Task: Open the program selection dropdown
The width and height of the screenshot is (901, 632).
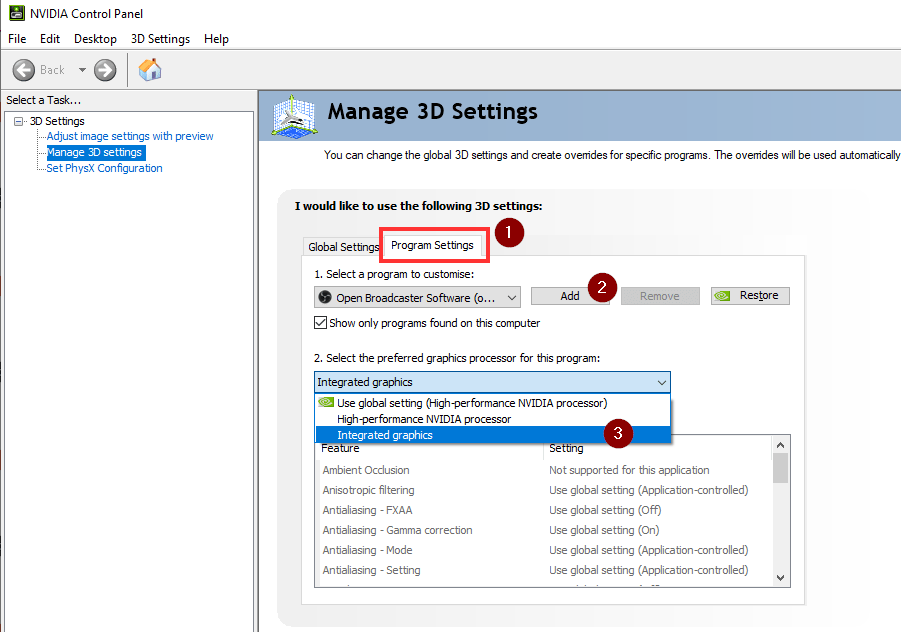Action: (x=417, y=297)
